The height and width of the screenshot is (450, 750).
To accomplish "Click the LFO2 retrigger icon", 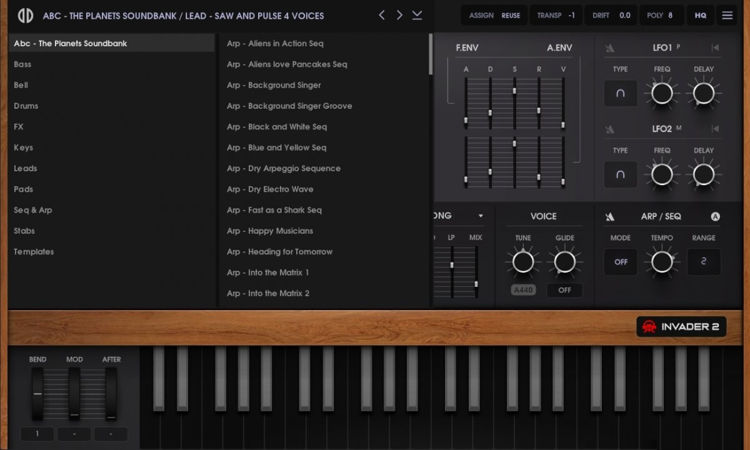I will click(715, 129).
